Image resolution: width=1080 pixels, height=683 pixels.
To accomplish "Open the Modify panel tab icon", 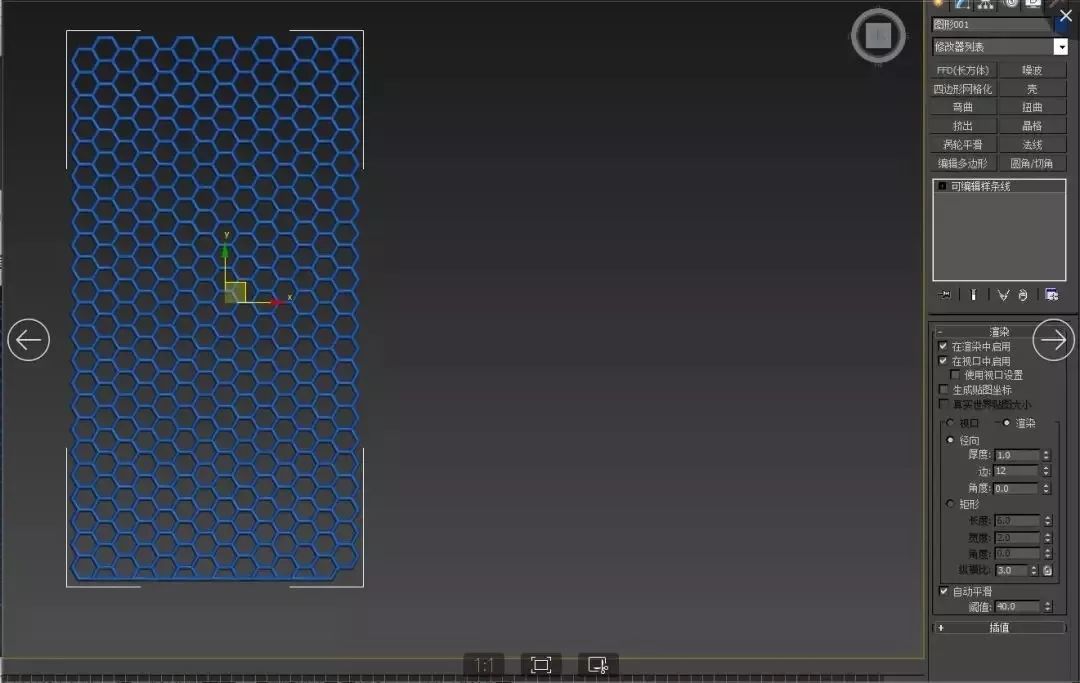I will (x=962, y=4).
